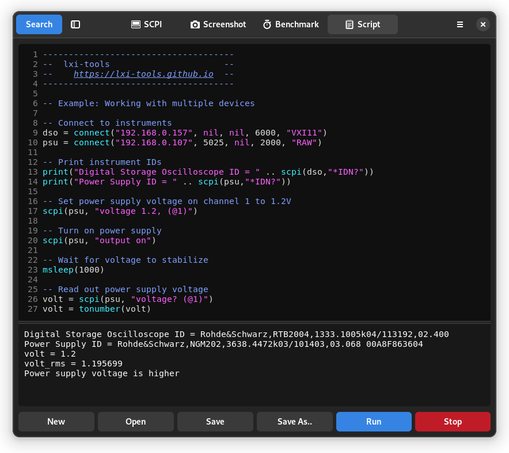Run the current script
Viewport: 509px width, 453px height.
(374, 422)
